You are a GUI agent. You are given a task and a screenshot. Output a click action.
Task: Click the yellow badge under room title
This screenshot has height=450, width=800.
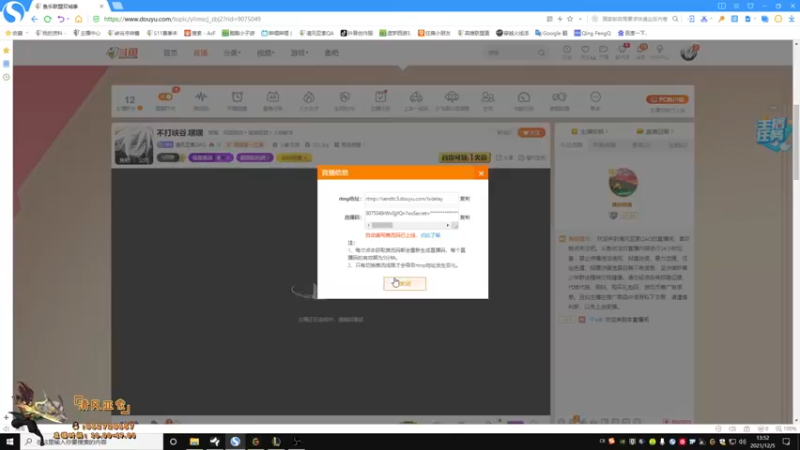(x=294, y=158)
